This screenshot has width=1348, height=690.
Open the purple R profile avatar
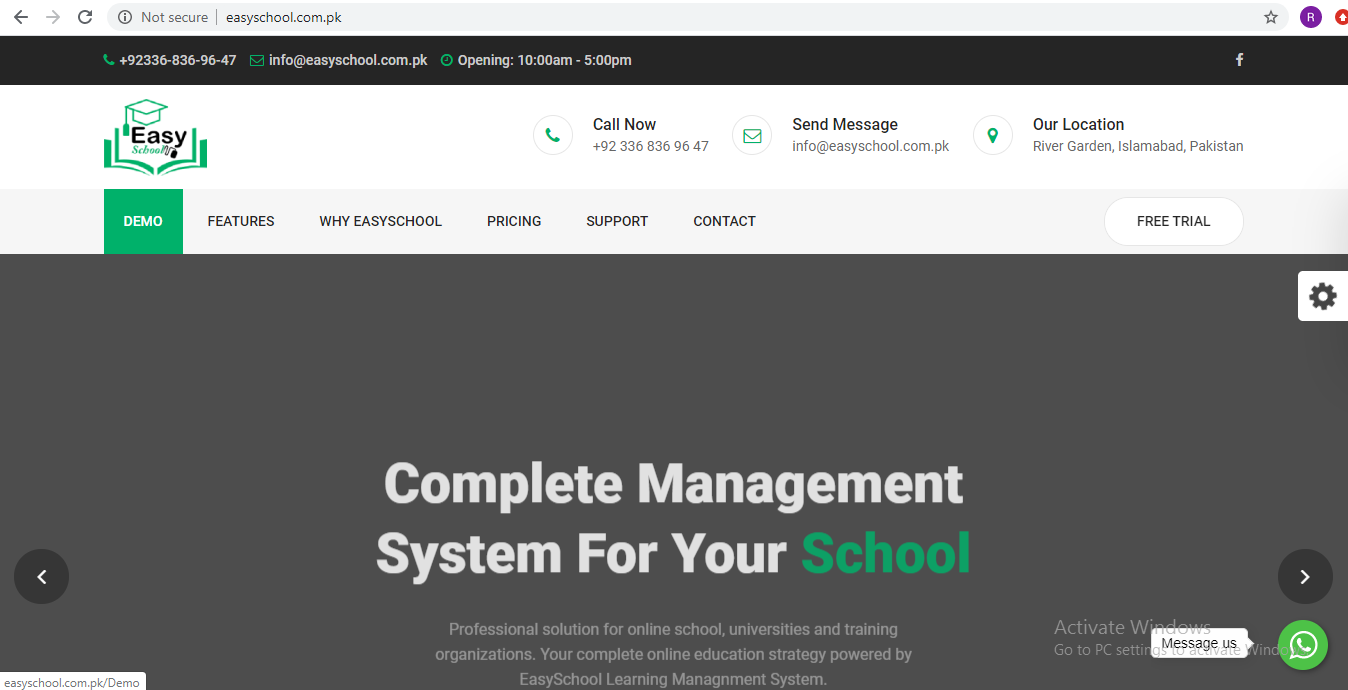pyautogui.click(x=1311, y=17)
